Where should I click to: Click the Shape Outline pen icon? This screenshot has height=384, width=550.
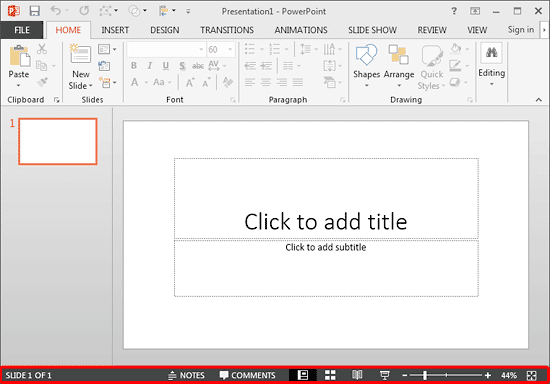pyautogui.click(x=455, y=66)
